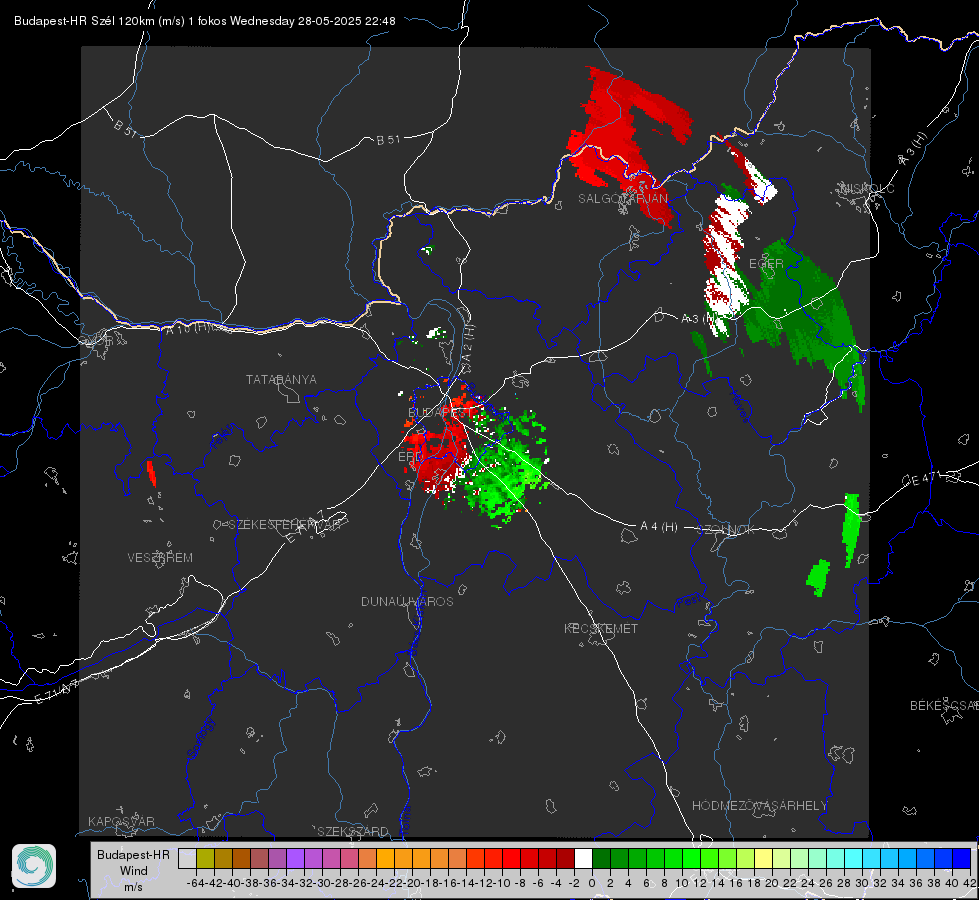Viewport: 979px width, 900px height.
Task: Click the SZEKSZARD city label
Action: pos(353,831)
